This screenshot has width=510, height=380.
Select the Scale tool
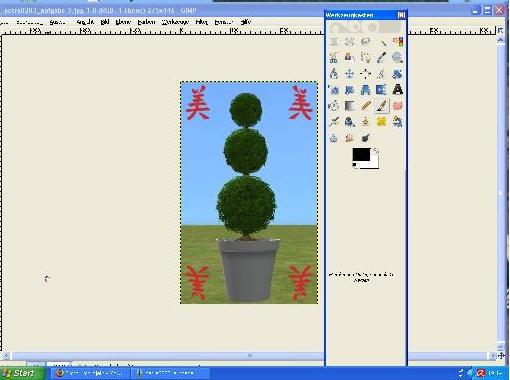point(334,90)
